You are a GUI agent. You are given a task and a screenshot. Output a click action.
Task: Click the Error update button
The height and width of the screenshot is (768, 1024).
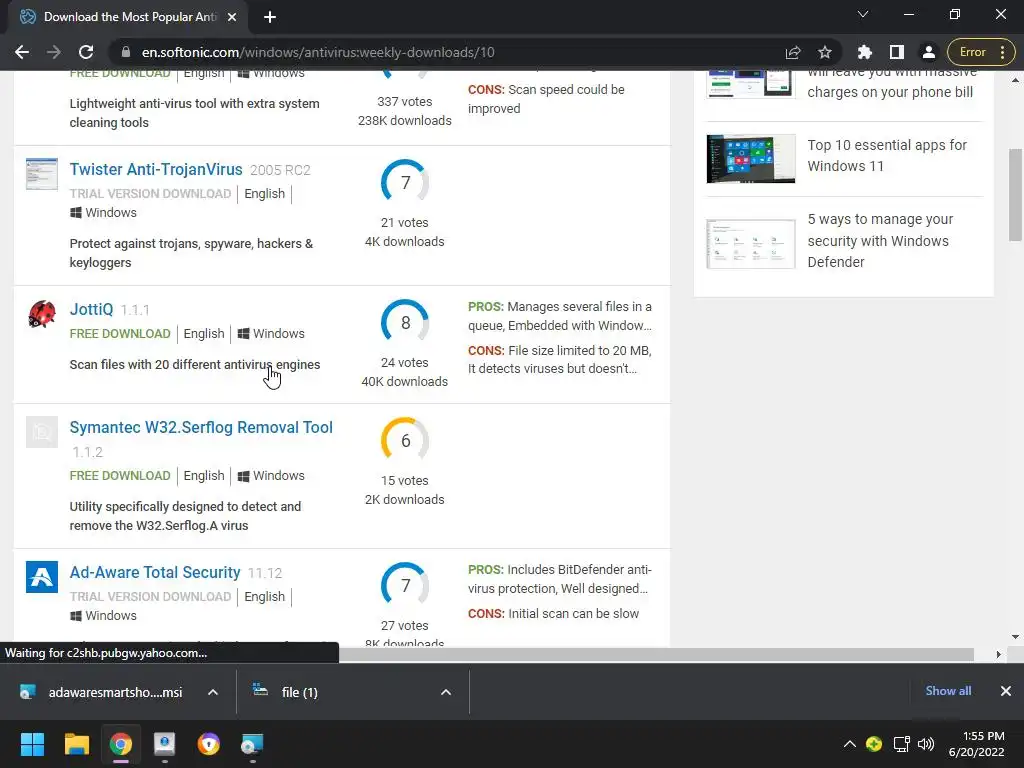pos(980,52)
